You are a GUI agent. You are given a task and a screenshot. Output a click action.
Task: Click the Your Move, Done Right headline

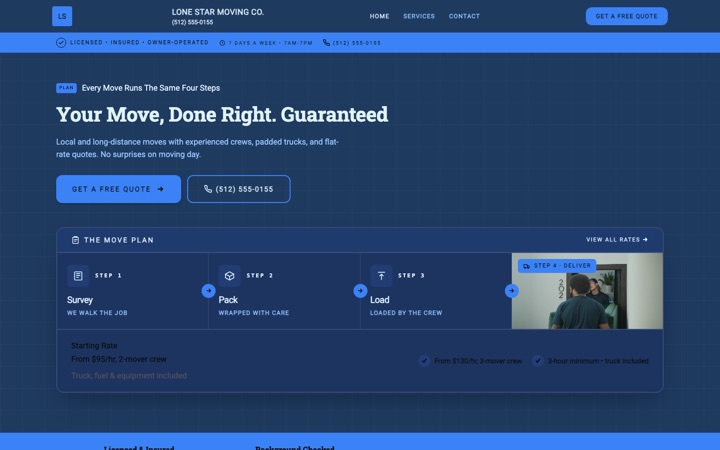point(222,114)
